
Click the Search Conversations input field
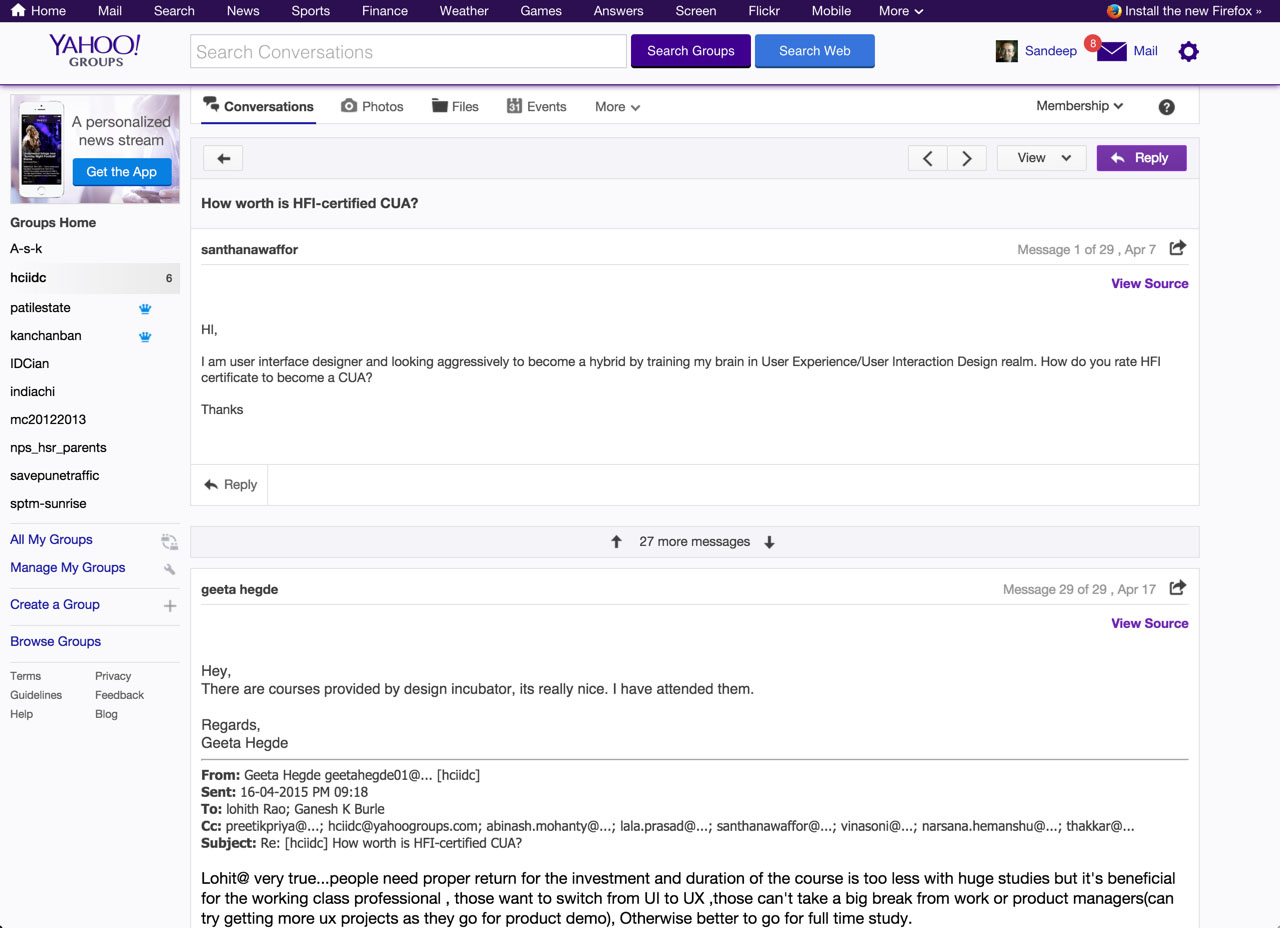point(408,52)
